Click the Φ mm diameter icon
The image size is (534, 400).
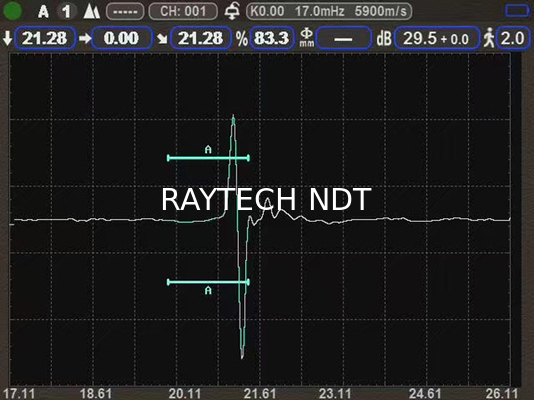(x=307, y=38)
